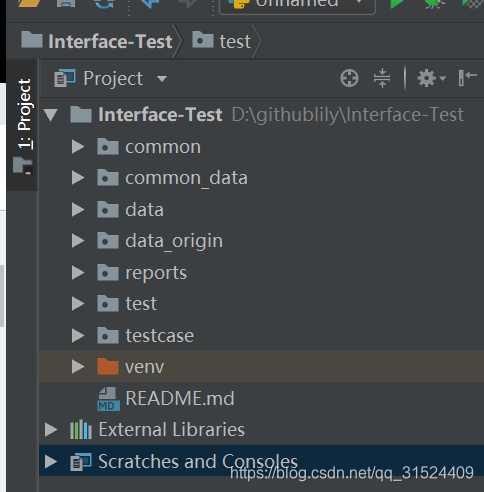Expand Scratches and Consoles arrow
This screenshot has width=484, height=492.
click(x=51, y=461)
